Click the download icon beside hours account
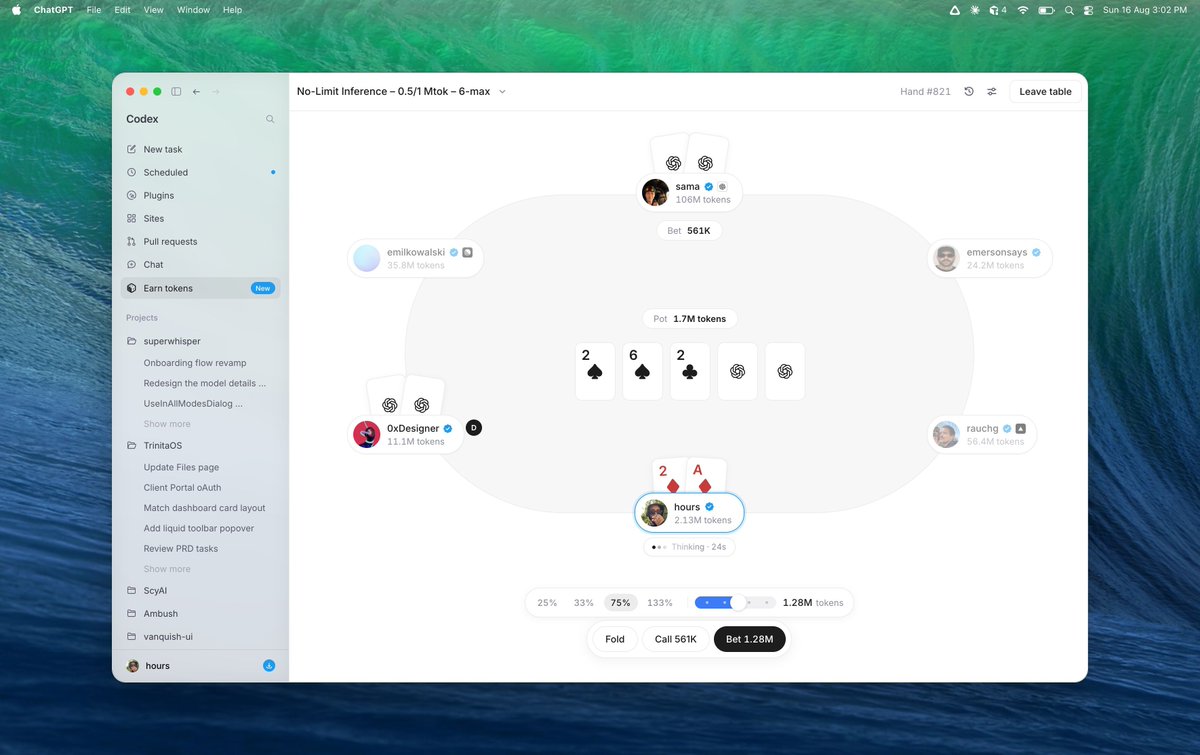Image resolution: width=1200 pixels, height=755 pixels. click(269, 665)
